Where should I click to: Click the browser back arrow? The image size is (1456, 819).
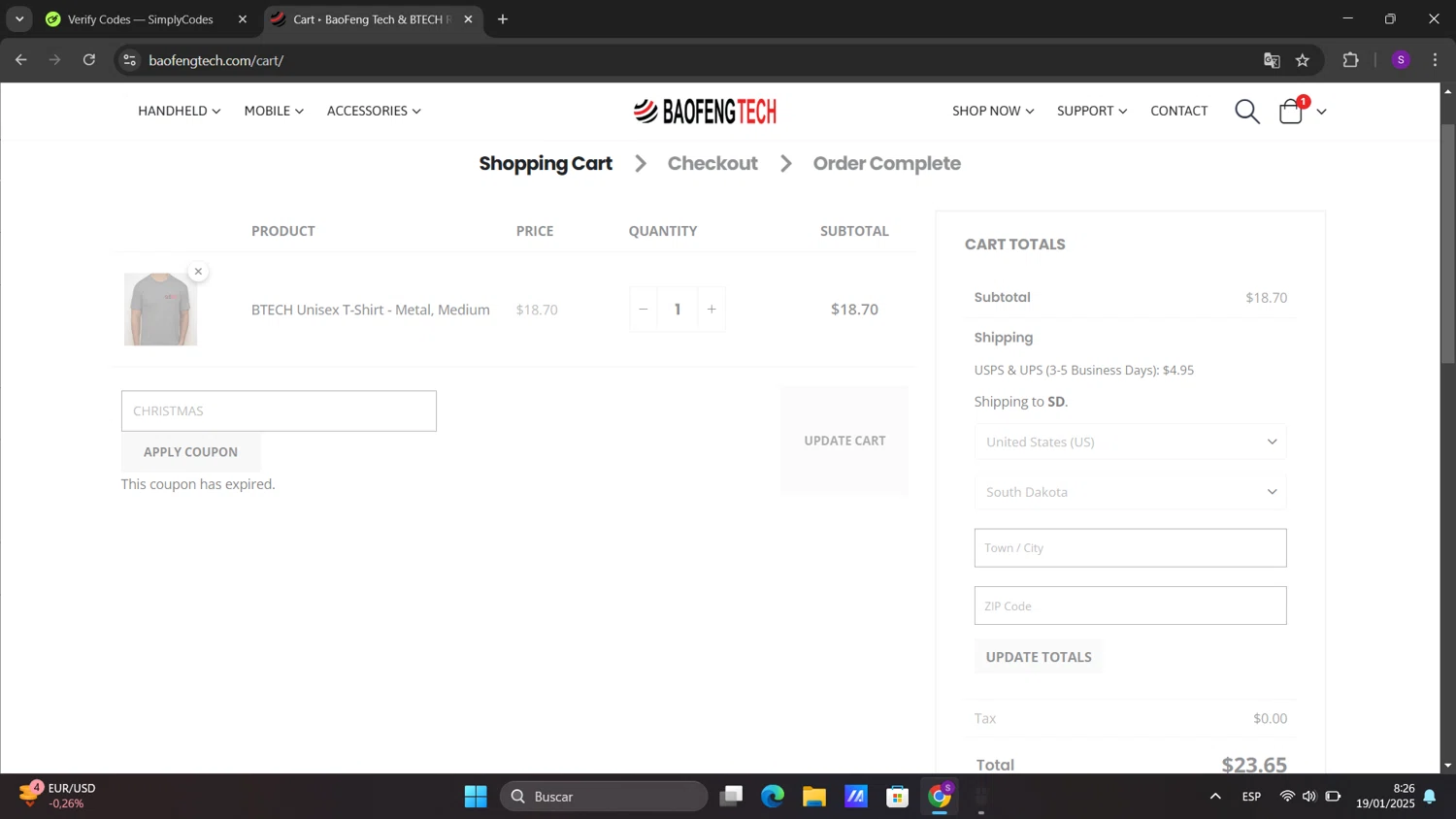[20, 60]
